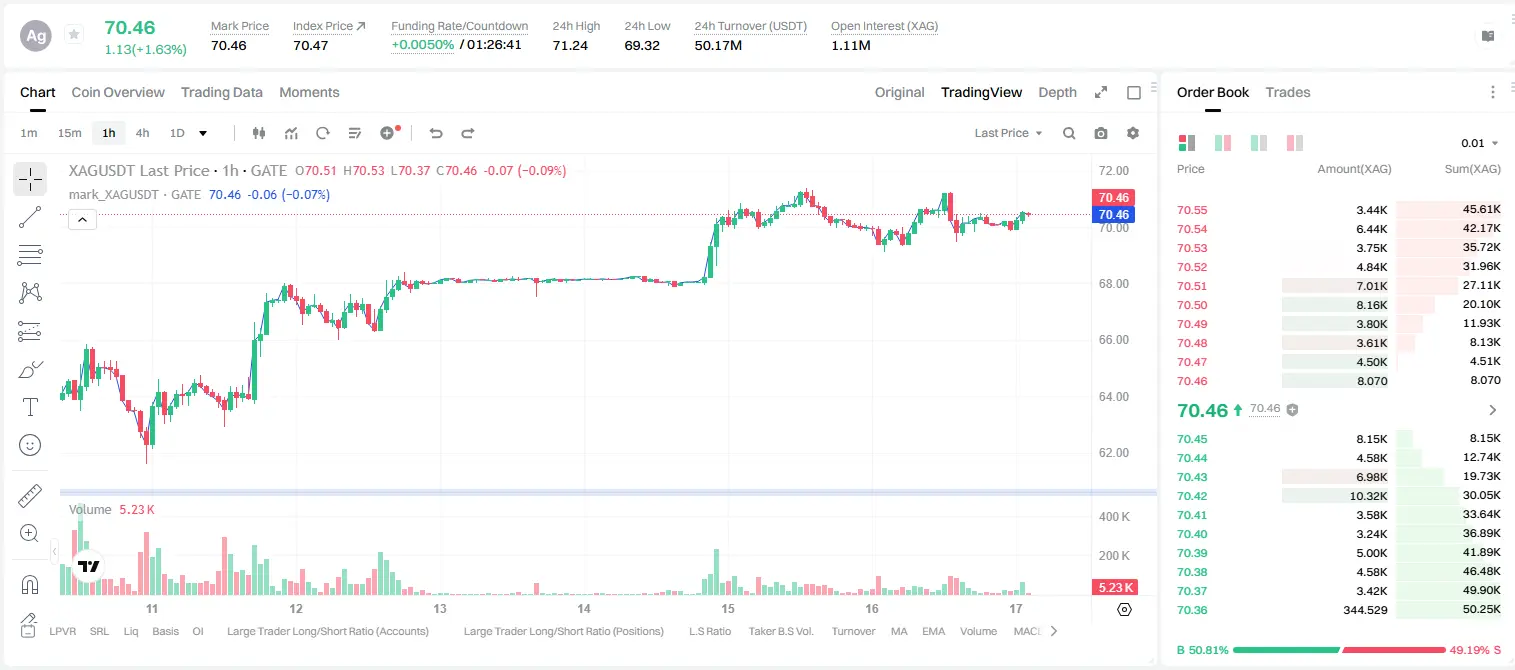
Task: Select the trend line drawing tool
Action: tap(30, 217)
